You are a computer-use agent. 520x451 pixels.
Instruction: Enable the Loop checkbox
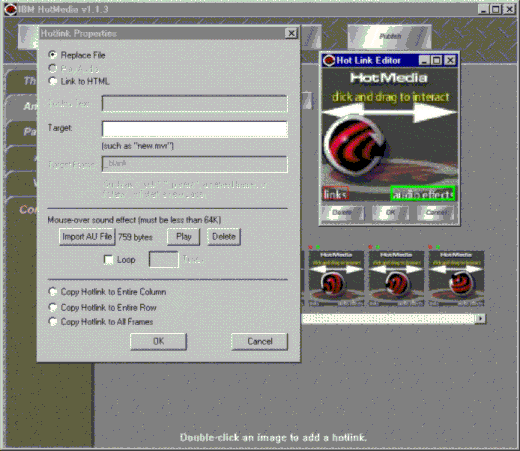coord(109,260)
